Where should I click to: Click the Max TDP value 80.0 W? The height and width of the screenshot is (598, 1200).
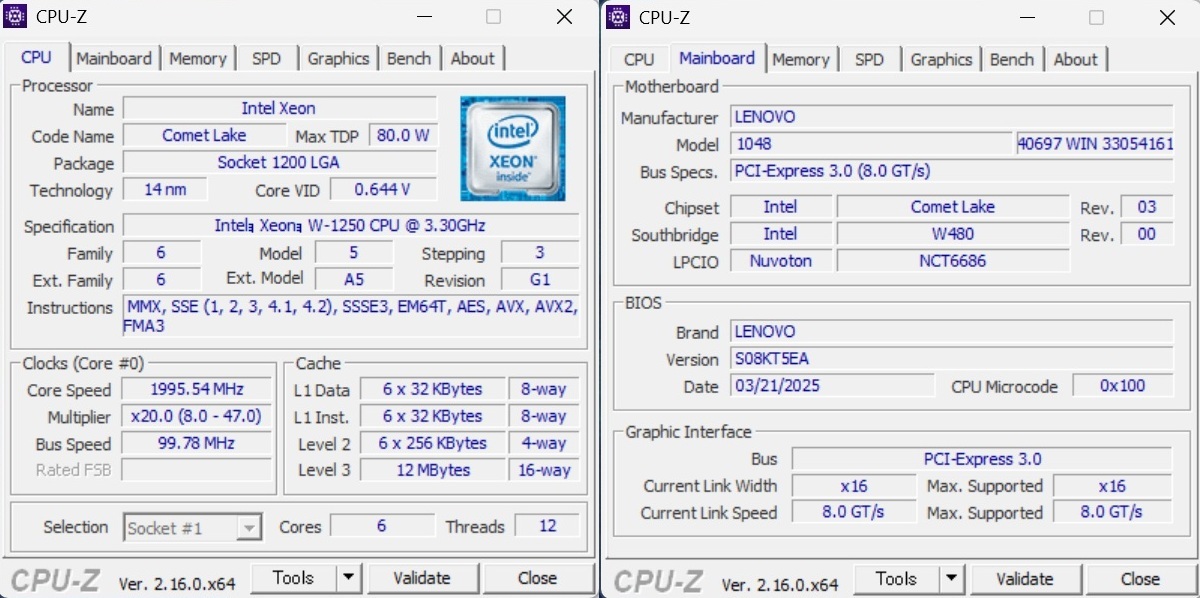(403, 135)
